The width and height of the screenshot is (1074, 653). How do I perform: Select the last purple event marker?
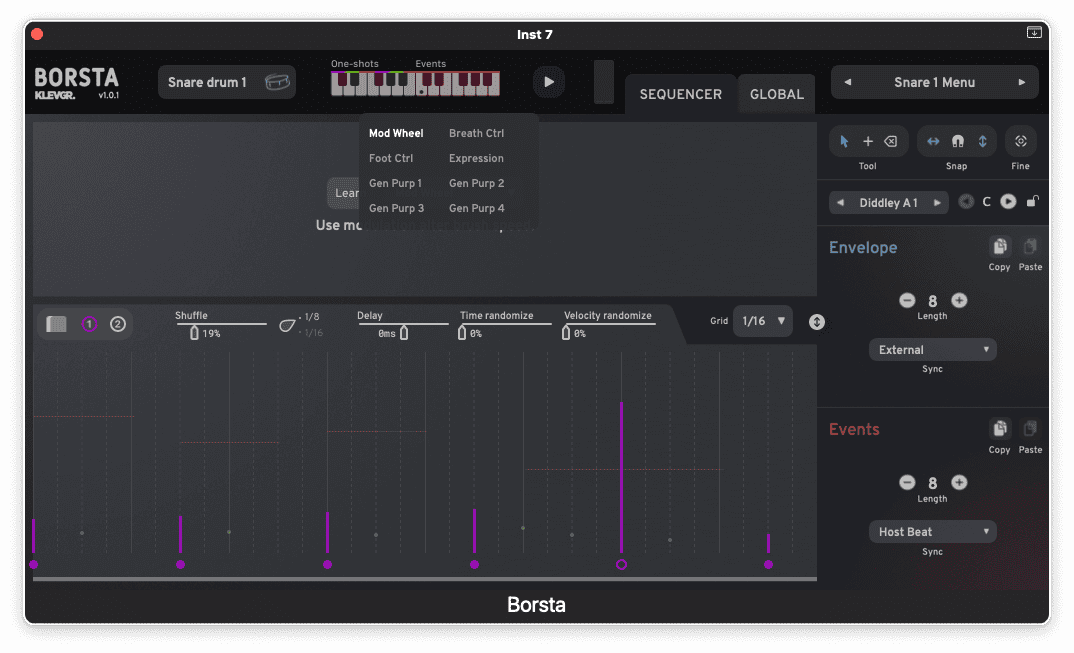point(769,565)
